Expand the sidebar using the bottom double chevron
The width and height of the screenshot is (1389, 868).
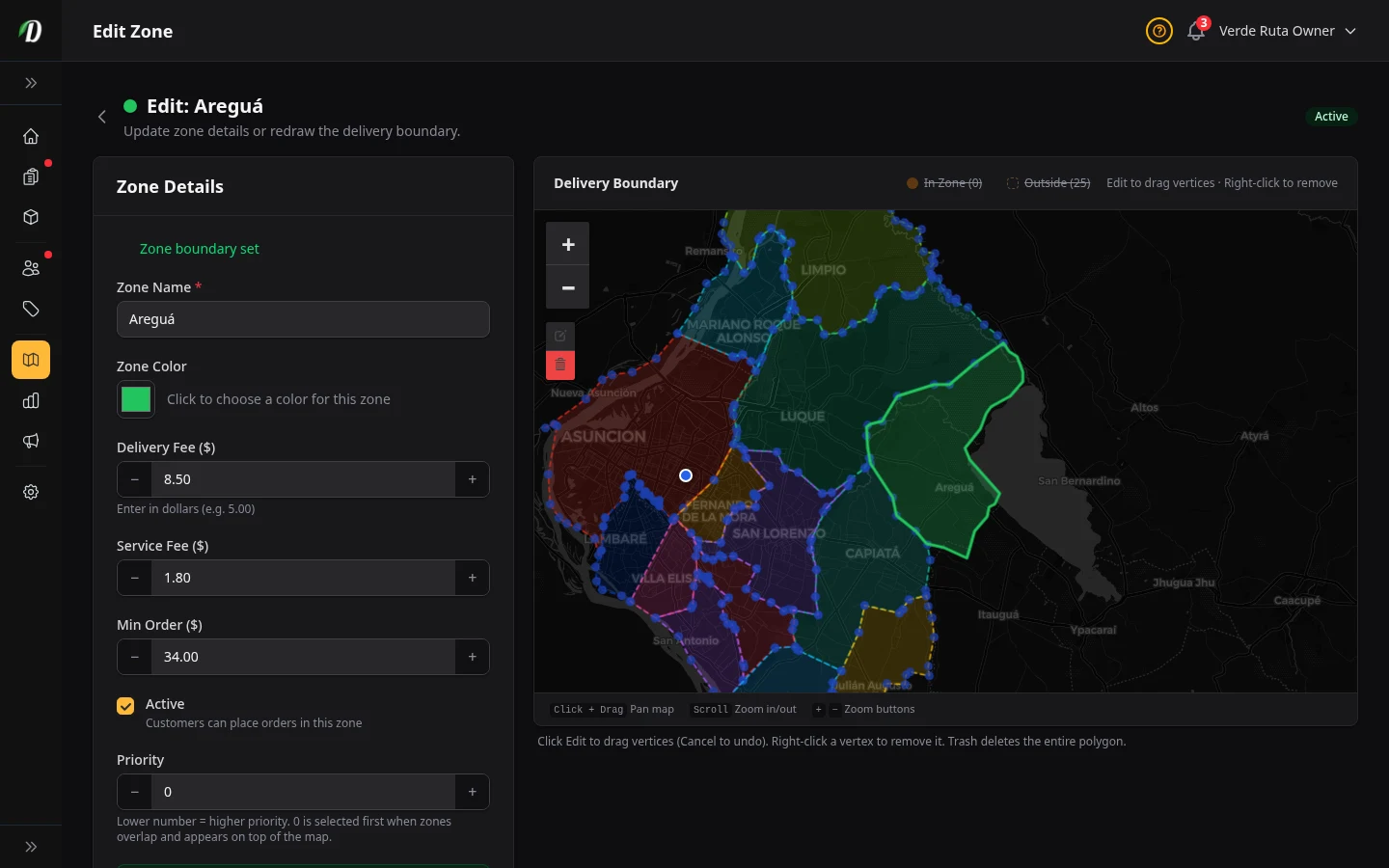click(x=31, y=846)
